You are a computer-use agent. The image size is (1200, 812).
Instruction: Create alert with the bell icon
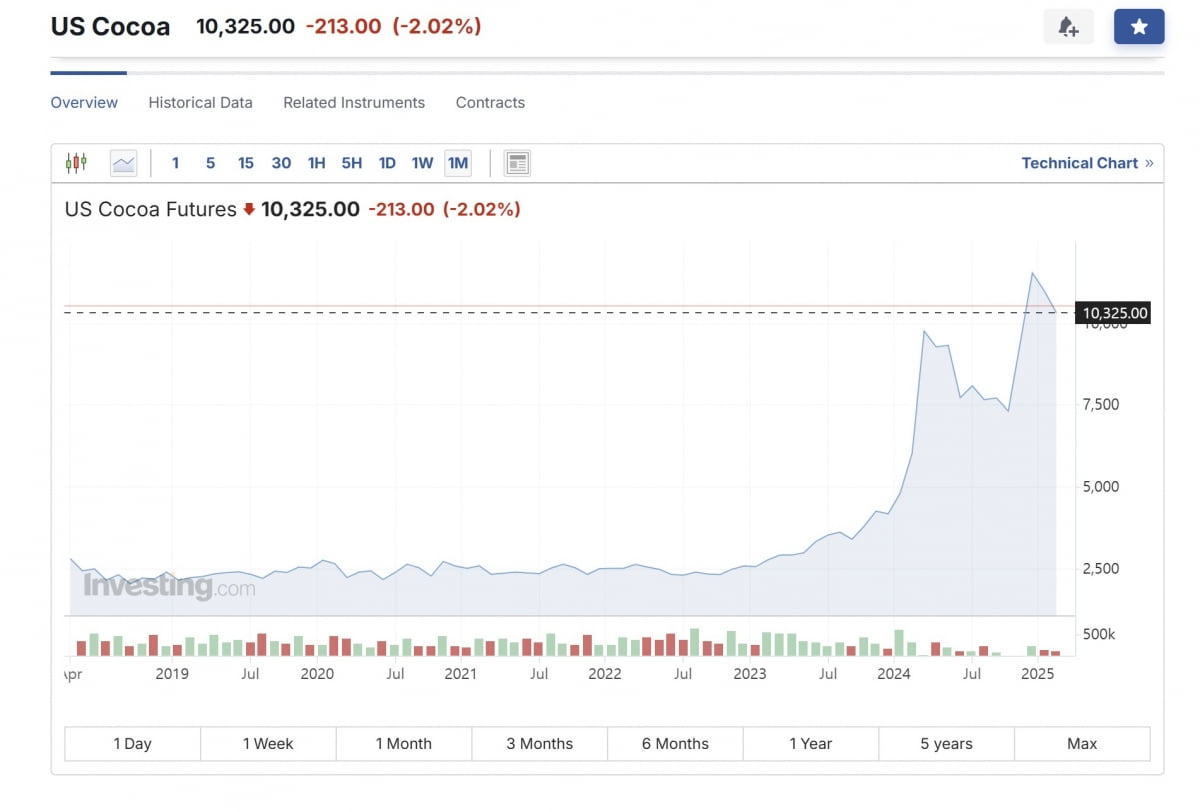coord(1068,27)
